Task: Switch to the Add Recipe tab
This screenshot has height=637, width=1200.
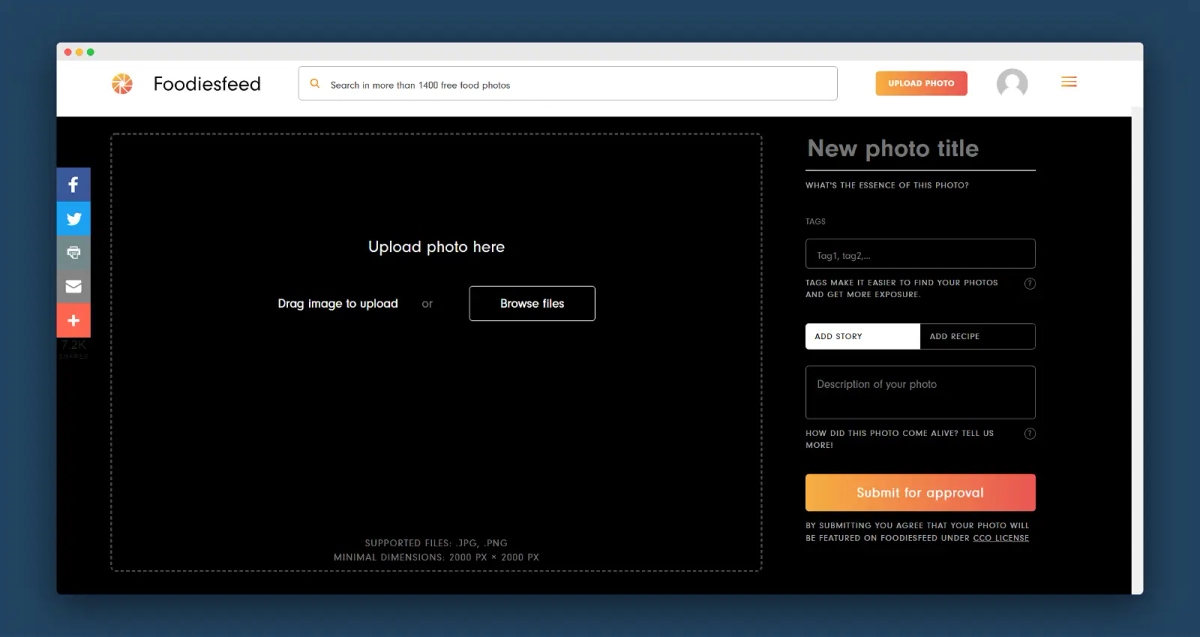Action: click(x=978, y=336)
